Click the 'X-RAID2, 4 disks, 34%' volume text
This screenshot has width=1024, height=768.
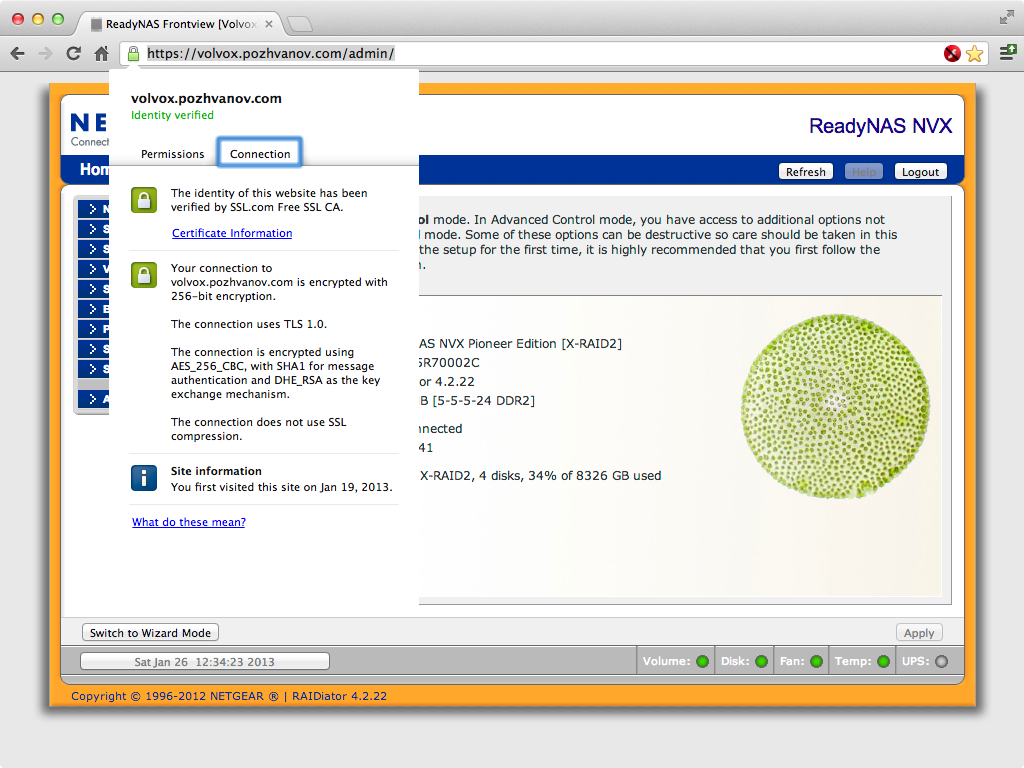pyautogui.click(x=540, y=475)
